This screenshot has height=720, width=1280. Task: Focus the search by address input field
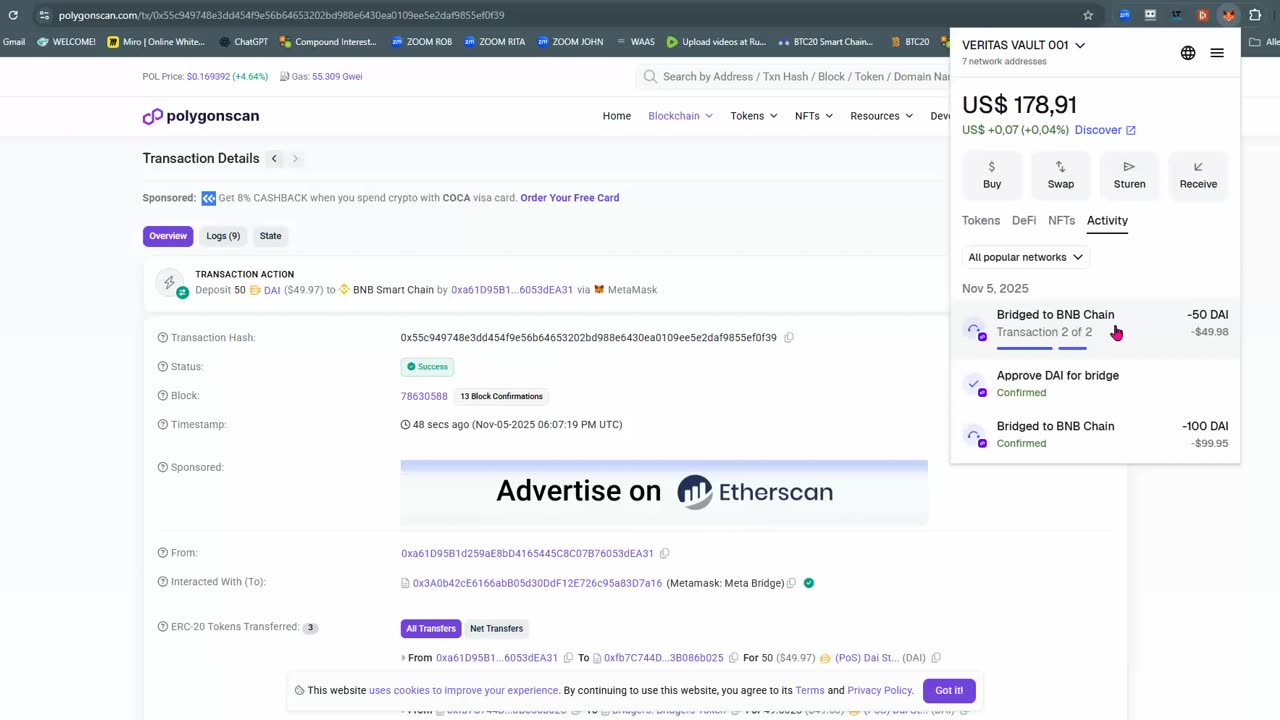pos(805,76)
